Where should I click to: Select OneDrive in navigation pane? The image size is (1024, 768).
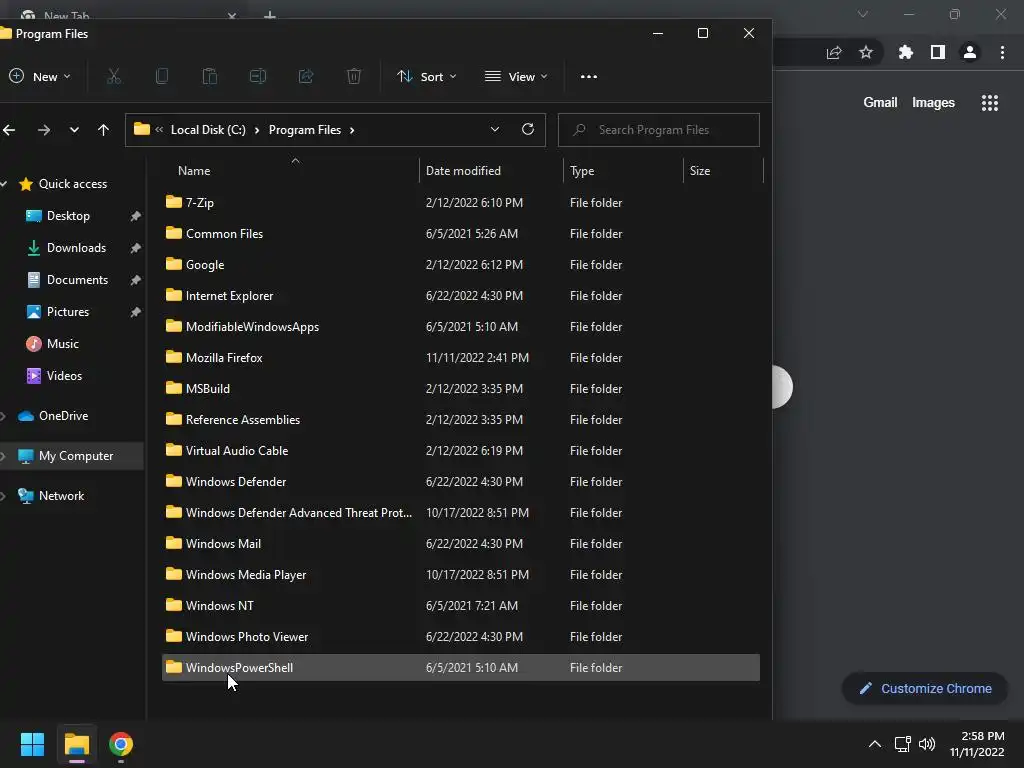pos(63,415)
